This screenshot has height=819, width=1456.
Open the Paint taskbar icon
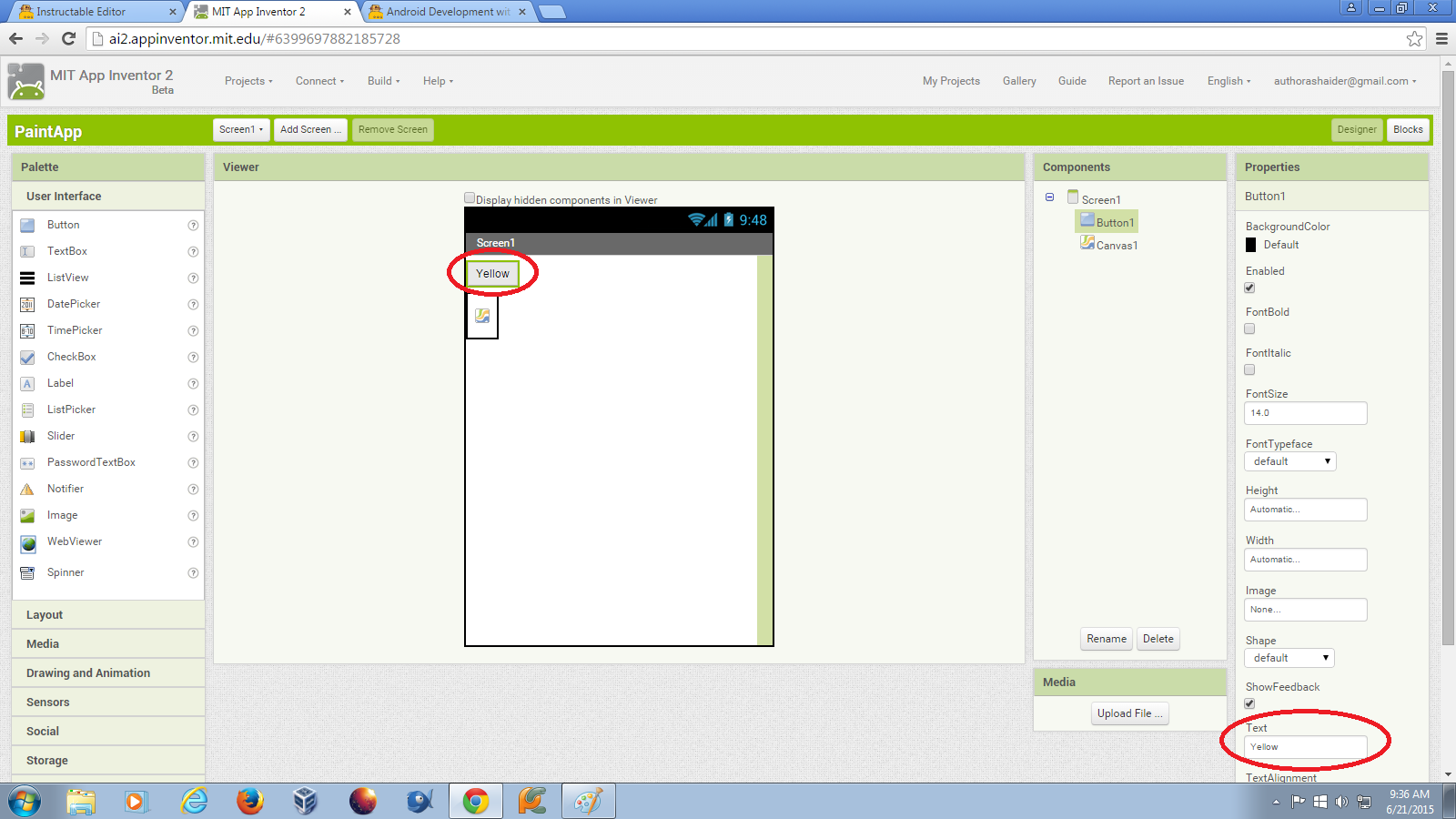point(588,801)
